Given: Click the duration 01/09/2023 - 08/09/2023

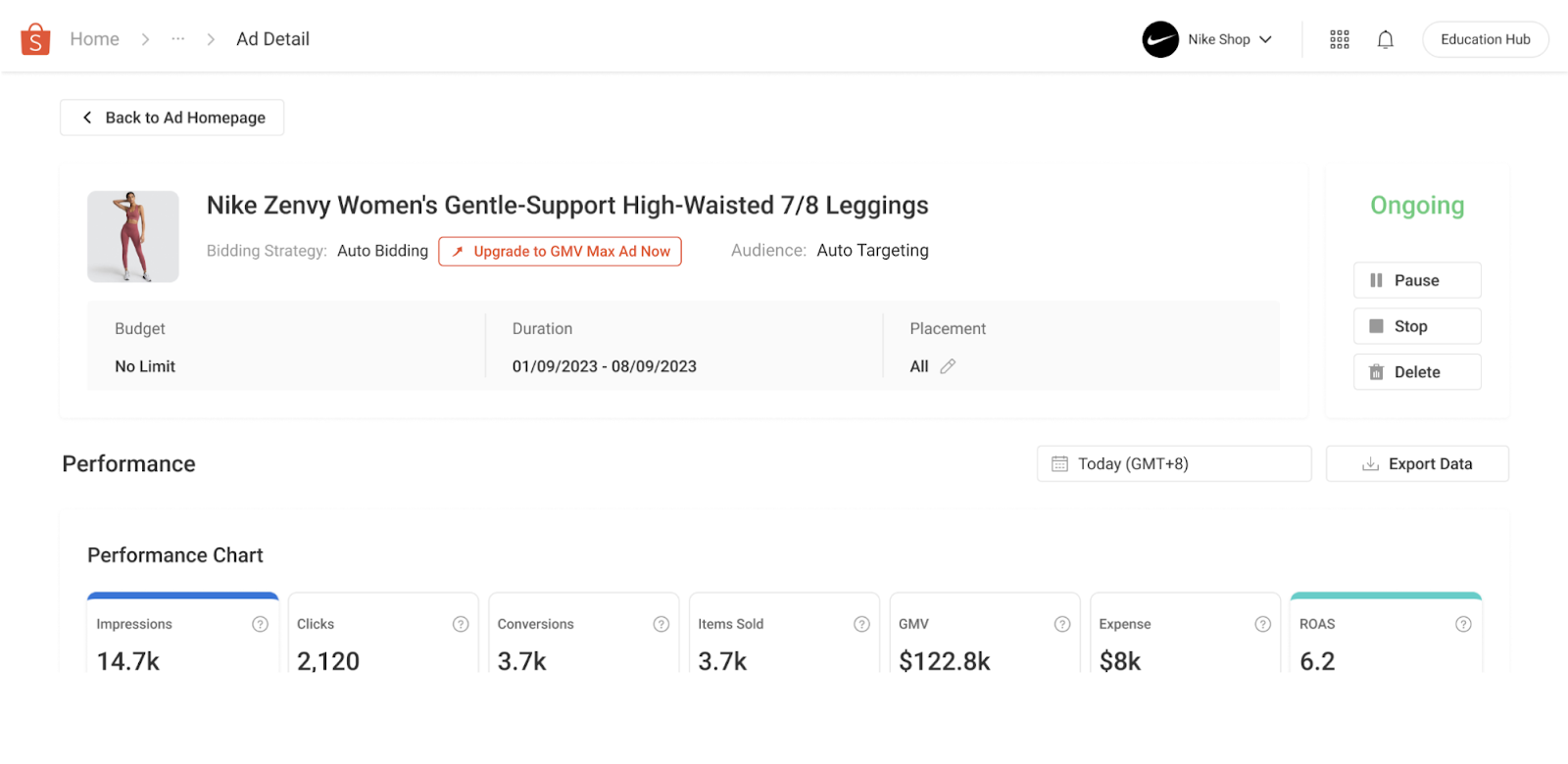Looking at the screenshot, I should pos(605,366).
